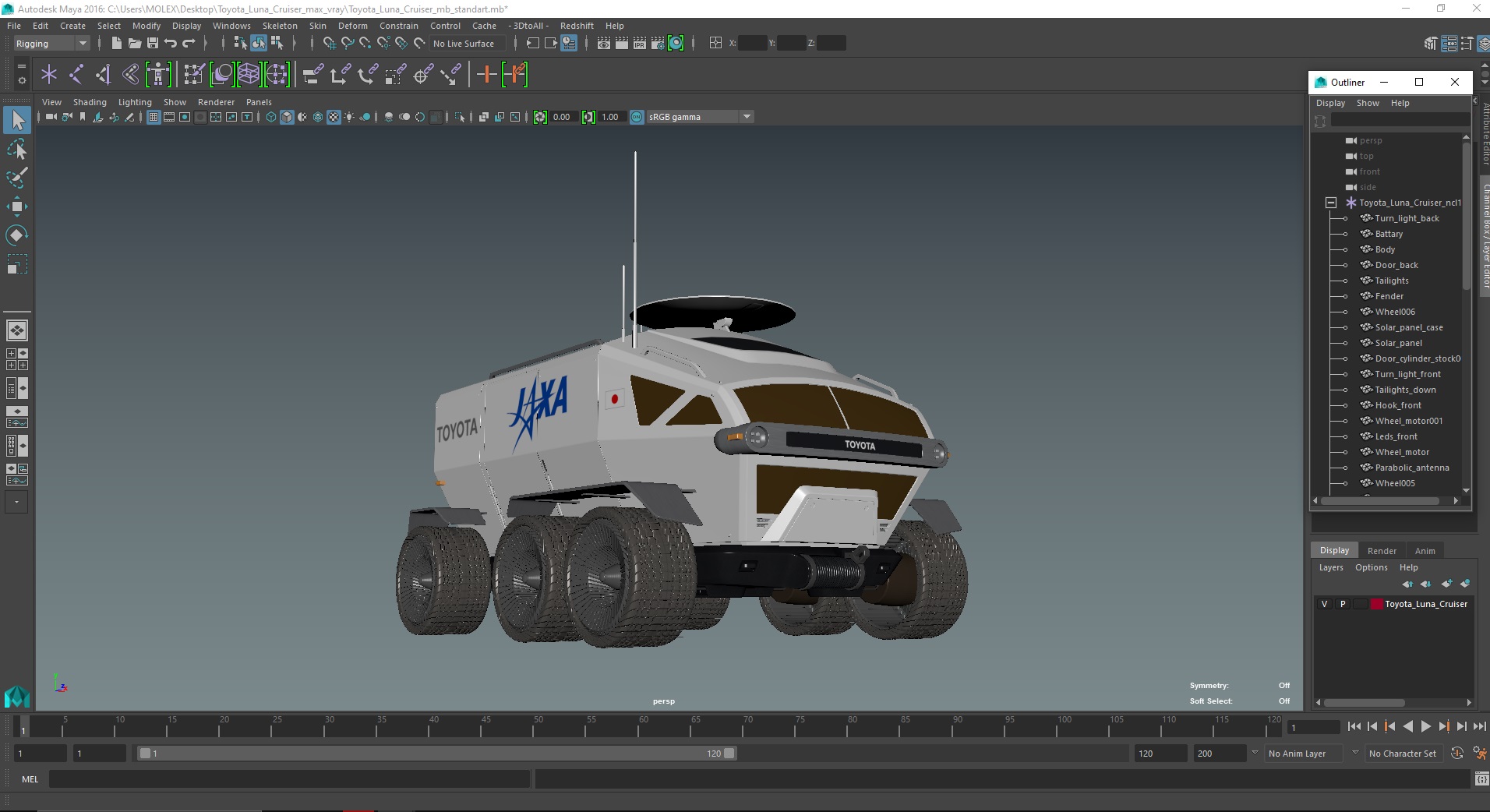Open the File menu

point(14,26)
